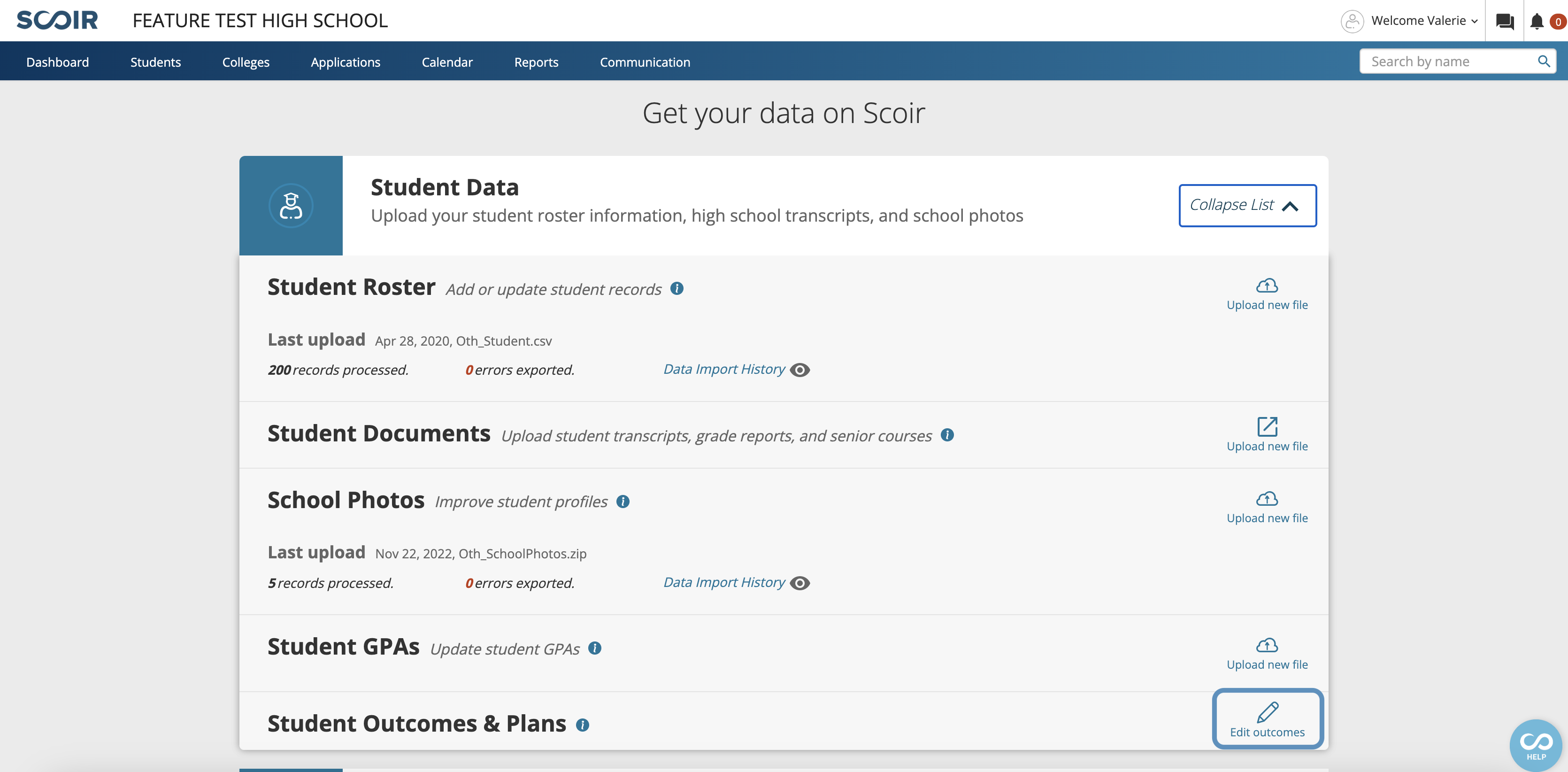Click the search magnifier icon
This screenshot has width=1568, height=772.
click(x=1544, y=62)
